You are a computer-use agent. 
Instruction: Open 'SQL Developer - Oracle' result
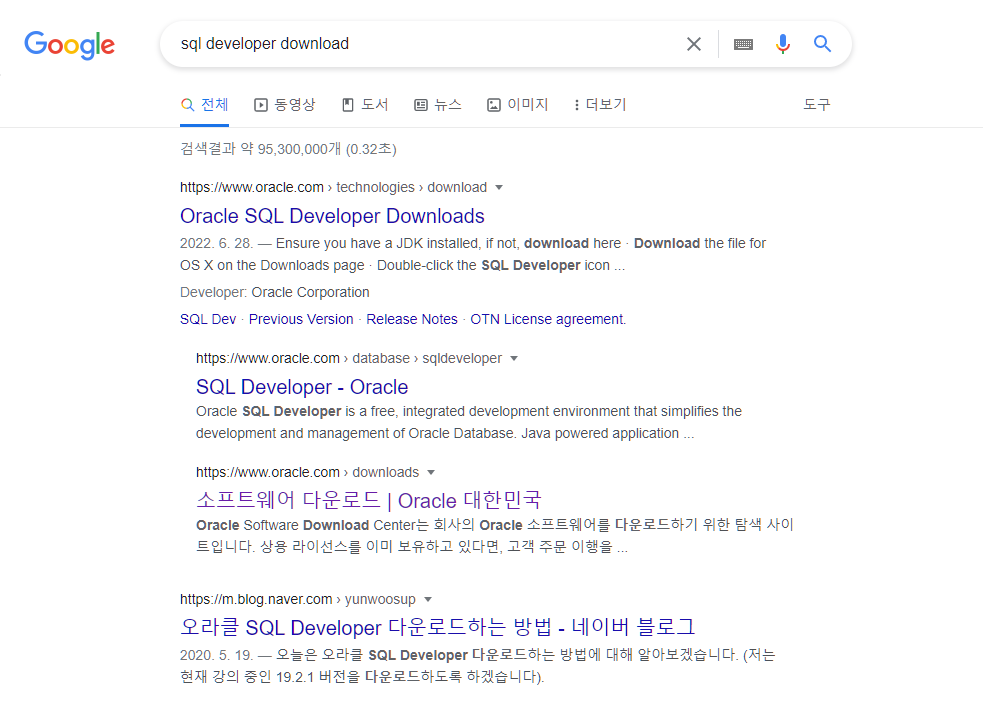(x=302, y=387)
